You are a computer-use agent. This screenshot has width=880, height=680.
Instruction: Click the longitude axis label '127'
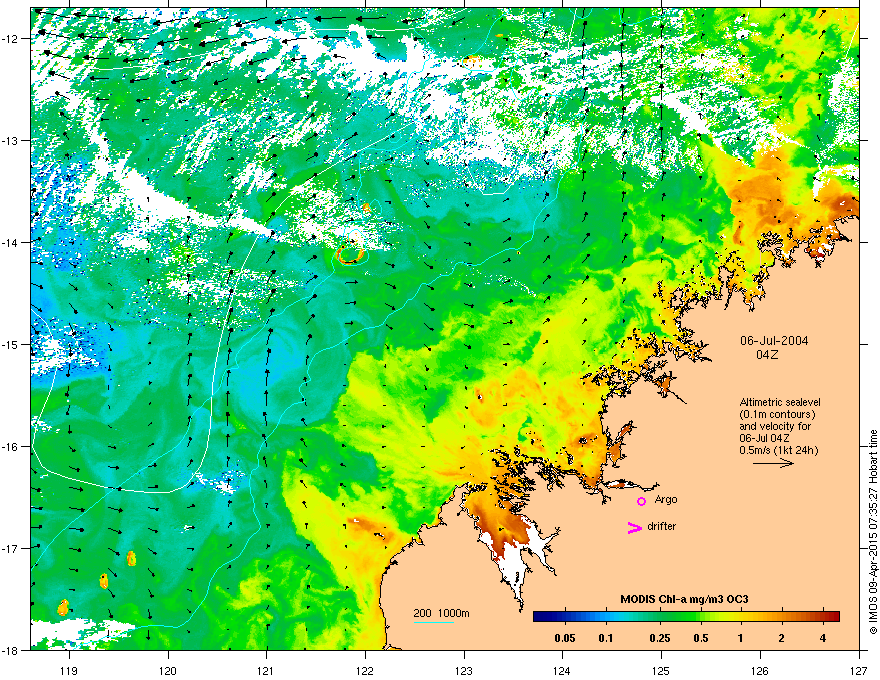click(859, 670)
